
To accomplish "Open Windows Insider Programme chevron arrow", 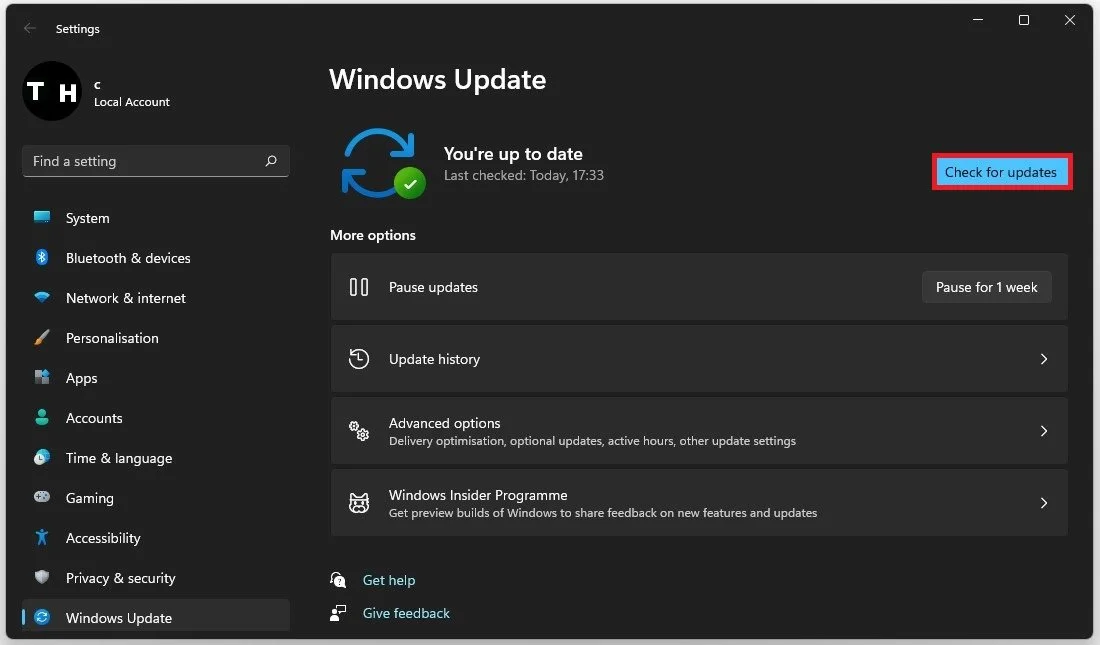I will 1044,503.
